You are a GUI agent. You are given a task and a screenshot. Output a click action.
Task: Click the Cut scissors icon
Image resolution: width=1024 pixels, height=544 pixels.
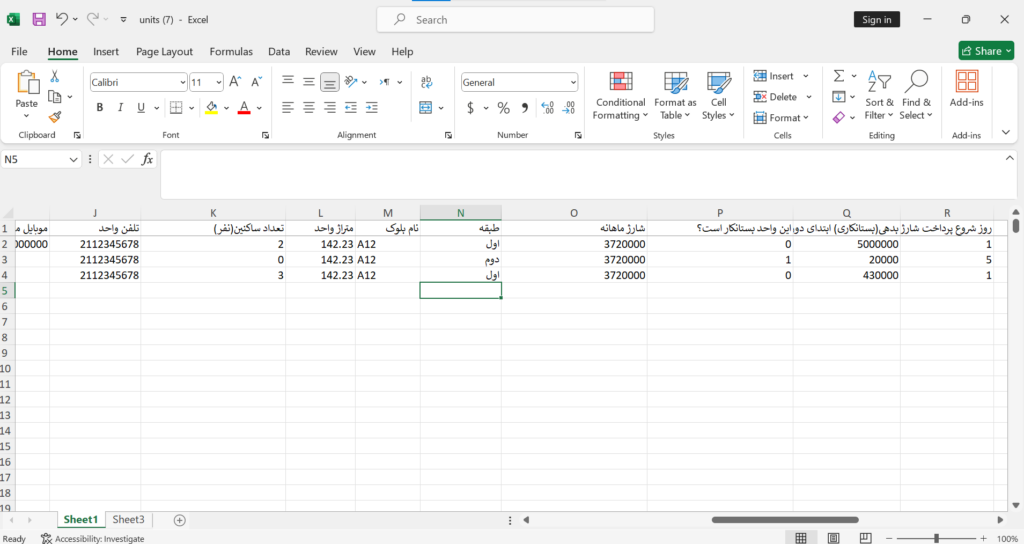[55, 76]
